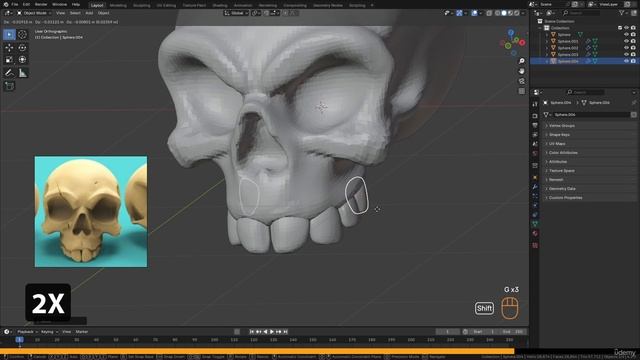Click the red X axis on navigation gizmo
This screenshot has height=360, width=640.
(522, 42)
